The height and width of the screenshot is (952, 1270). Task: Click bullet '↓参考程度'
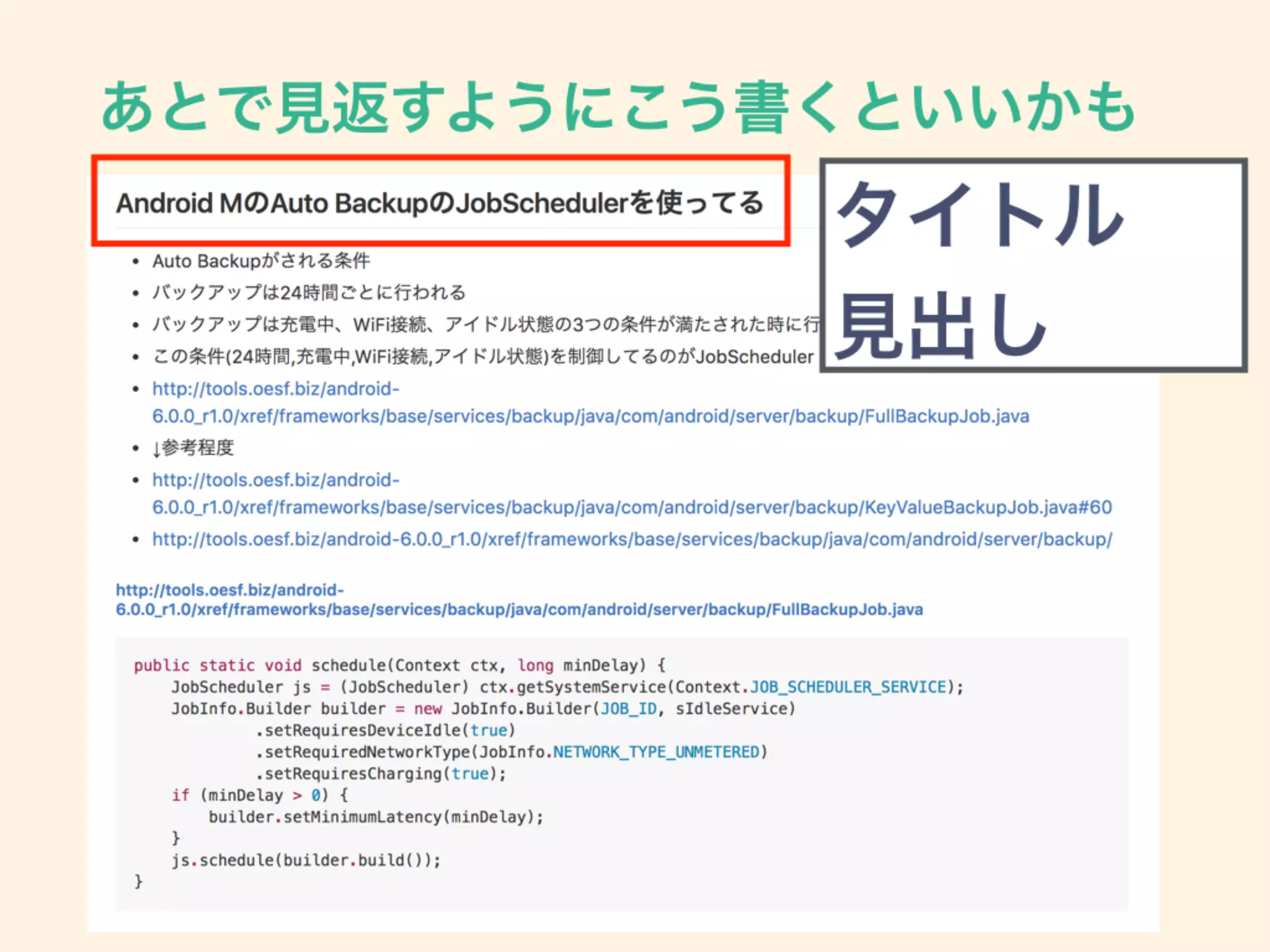pyautogui.click(x=193, y=447)
